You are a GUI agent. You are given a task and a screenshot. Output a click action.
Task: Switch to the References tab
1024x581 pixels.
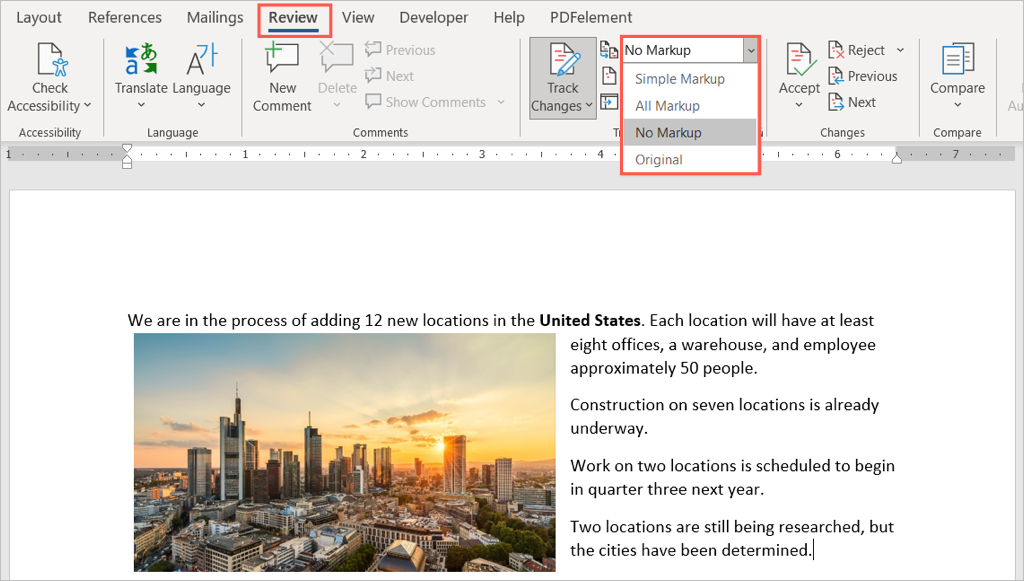click(125, 17)
